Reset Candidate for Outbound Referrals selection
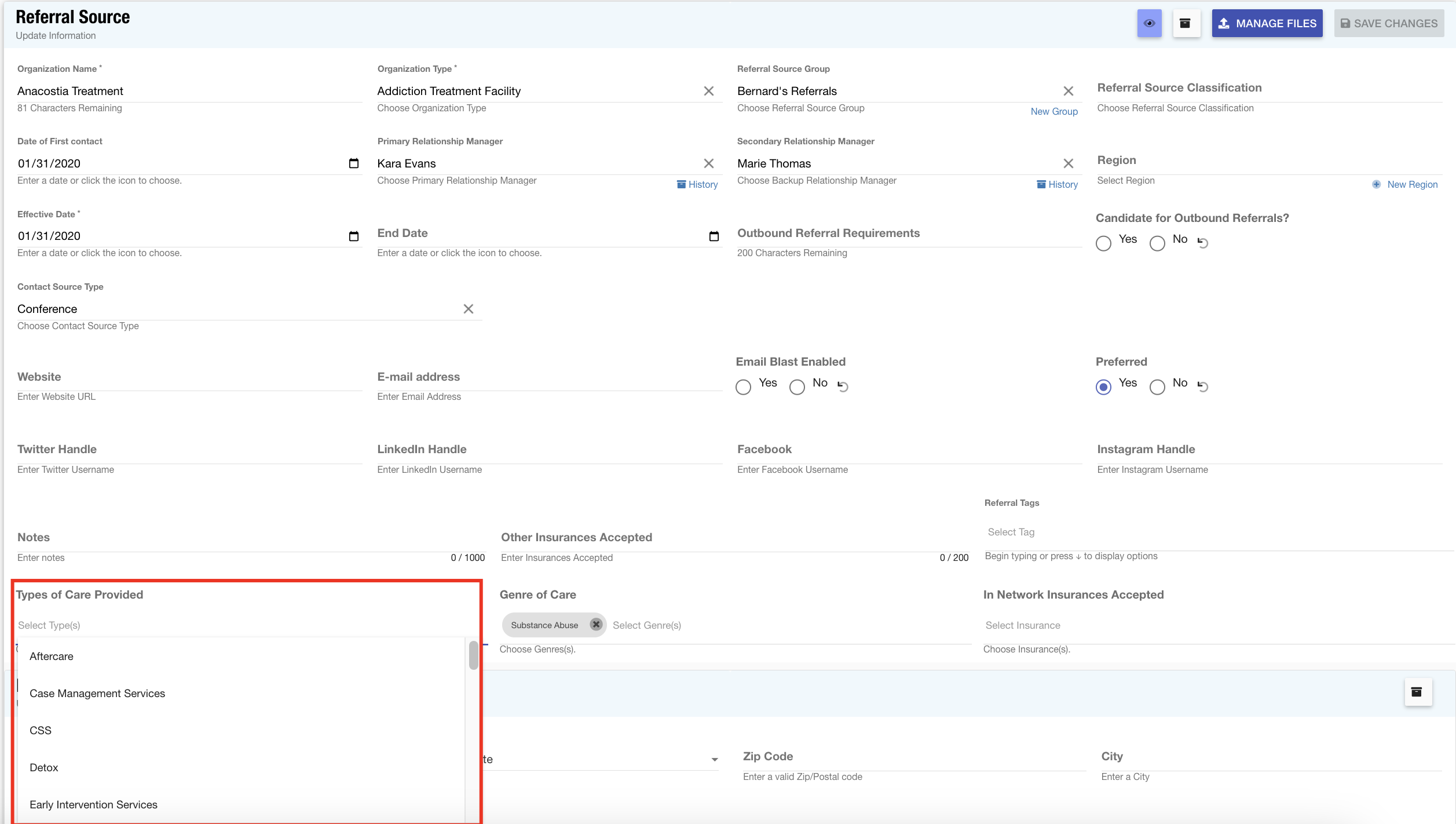This screenshot has height=824, width=1456. coord(1203,243)
